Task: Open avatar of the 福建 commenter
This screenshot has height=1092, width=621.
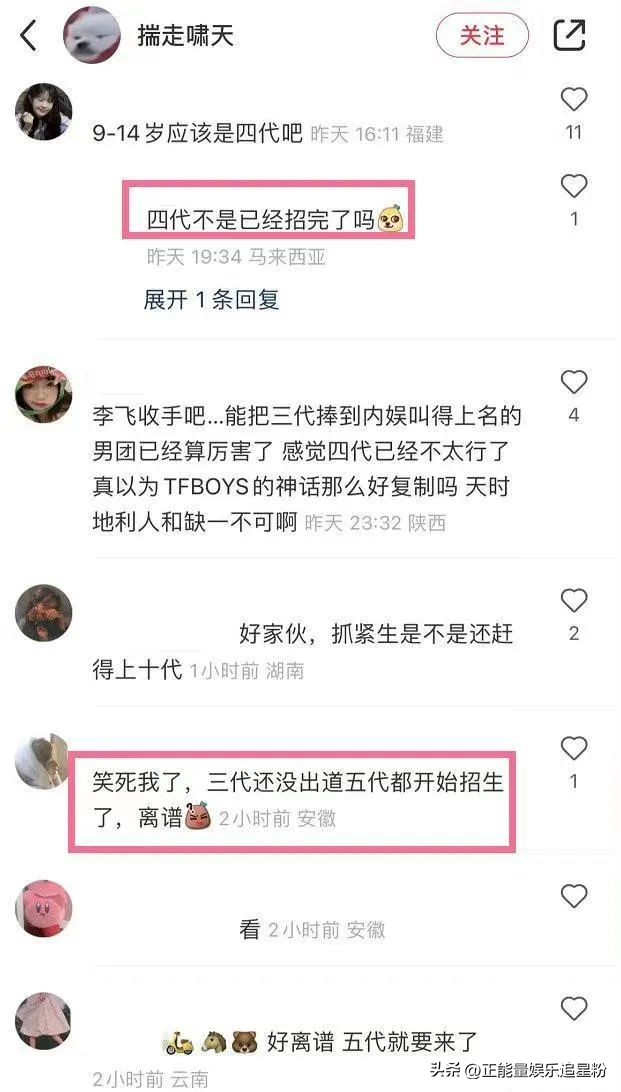Action: (43, 111)
